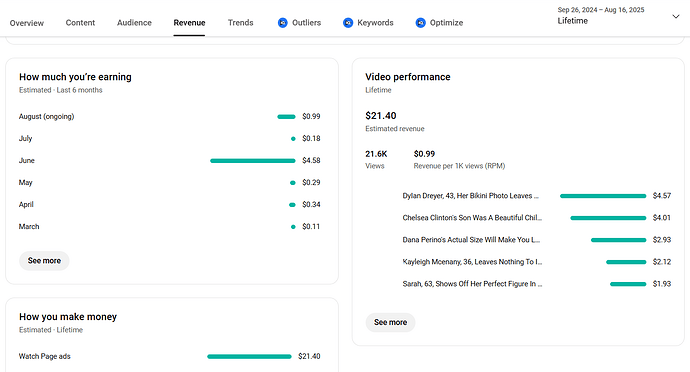This screenshot has width=690, height=372.
Task: Click the $0.11 March amount
Action: click(x=311, y=226)
